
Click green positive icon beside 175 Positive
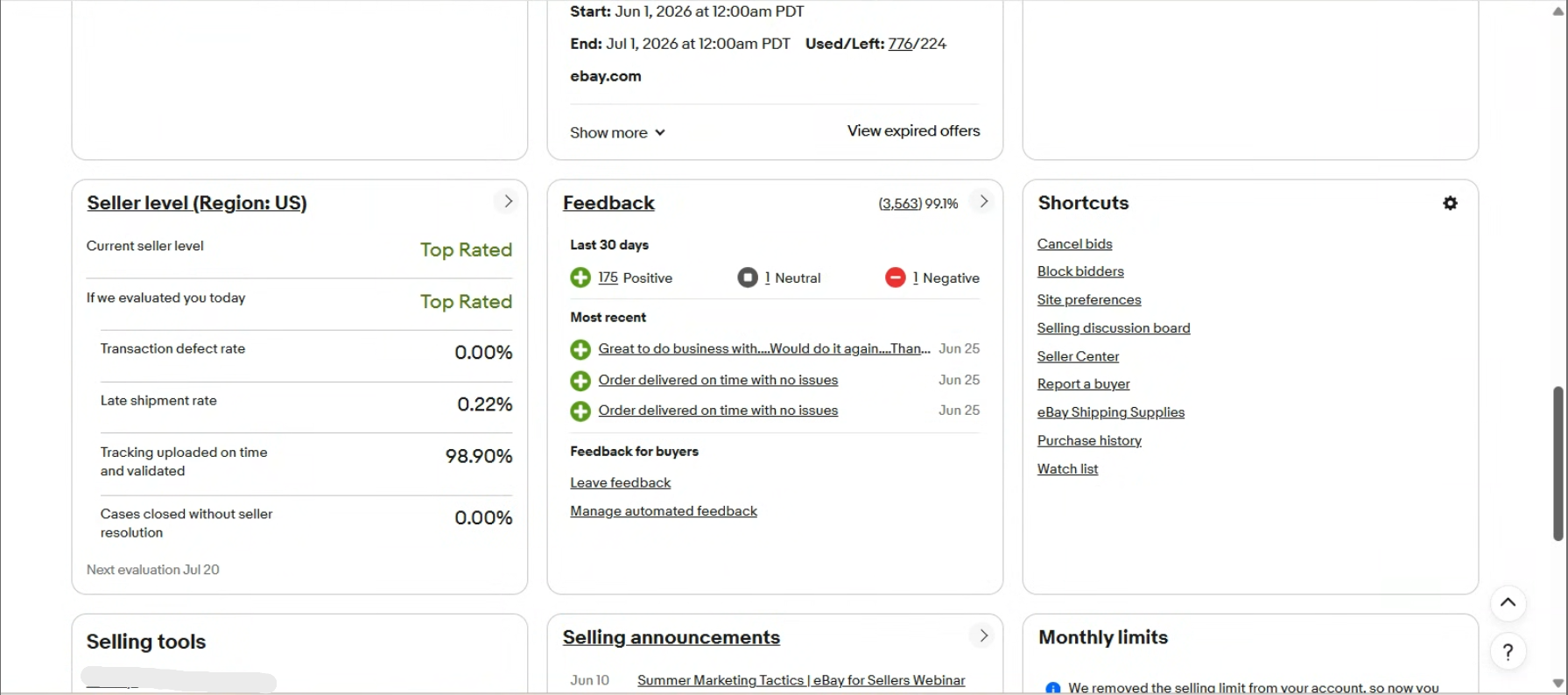pyautogui.click(x=580, y=277)
